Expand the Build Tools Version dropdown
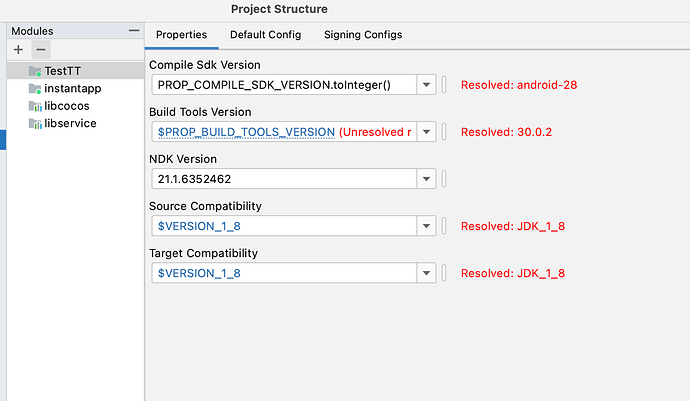The height and width of the screenshot is (401, 690). [427, 132]
